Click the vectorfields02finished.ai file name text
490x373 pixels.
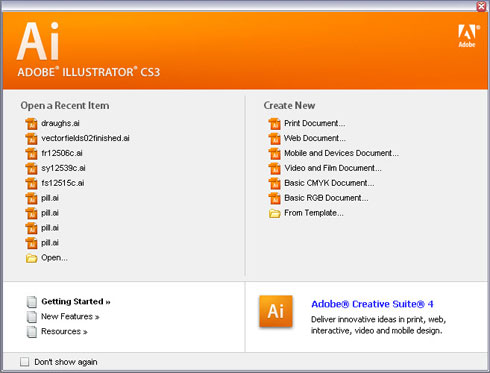[85, 138]
